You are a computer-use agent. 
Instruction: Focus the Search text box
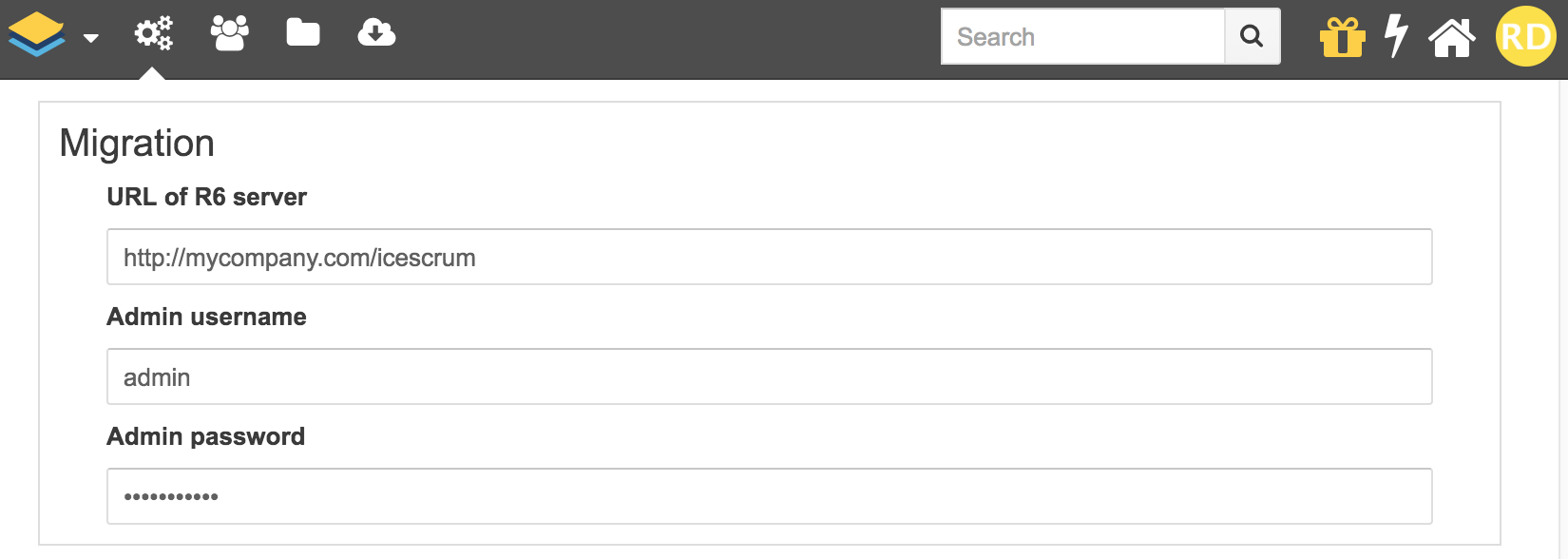[x=1082, y=37]
